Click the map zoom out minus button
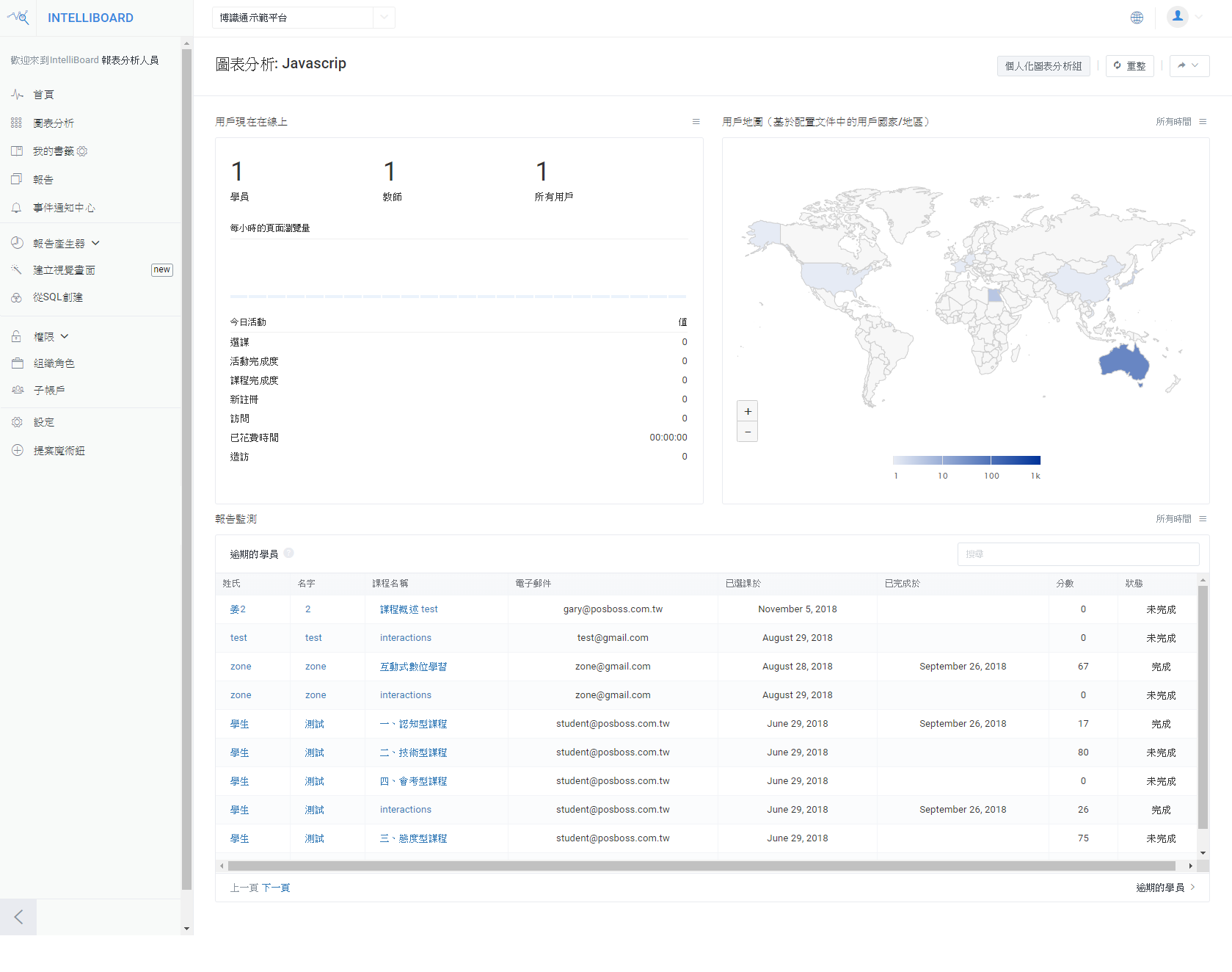Image resolution: width=1232 pixels, height=972 pixels. click(x=747, y=432)
